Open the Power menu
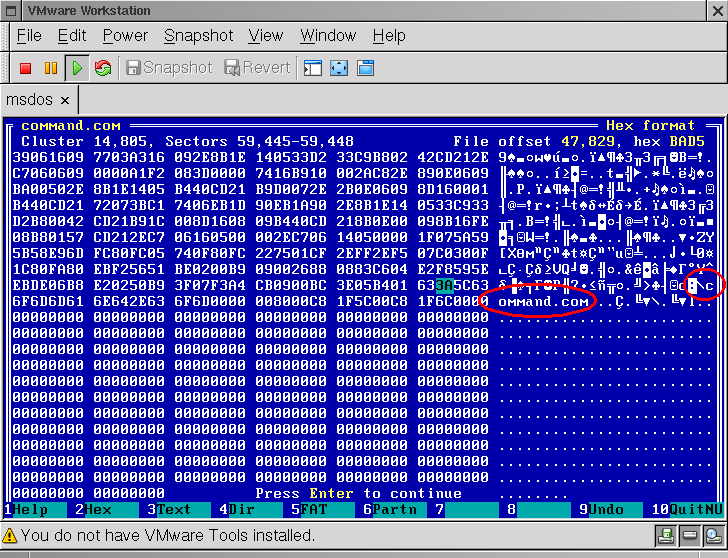Viewport: 728px width, 558px height. [125, 36]
